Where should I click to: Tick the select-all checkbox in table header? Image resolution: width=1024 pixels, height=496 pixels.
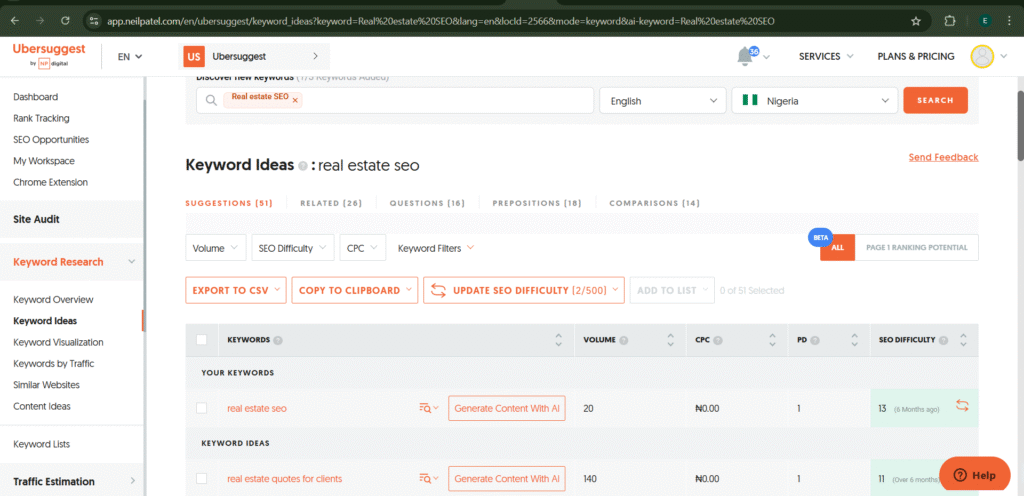coord(202,340)
